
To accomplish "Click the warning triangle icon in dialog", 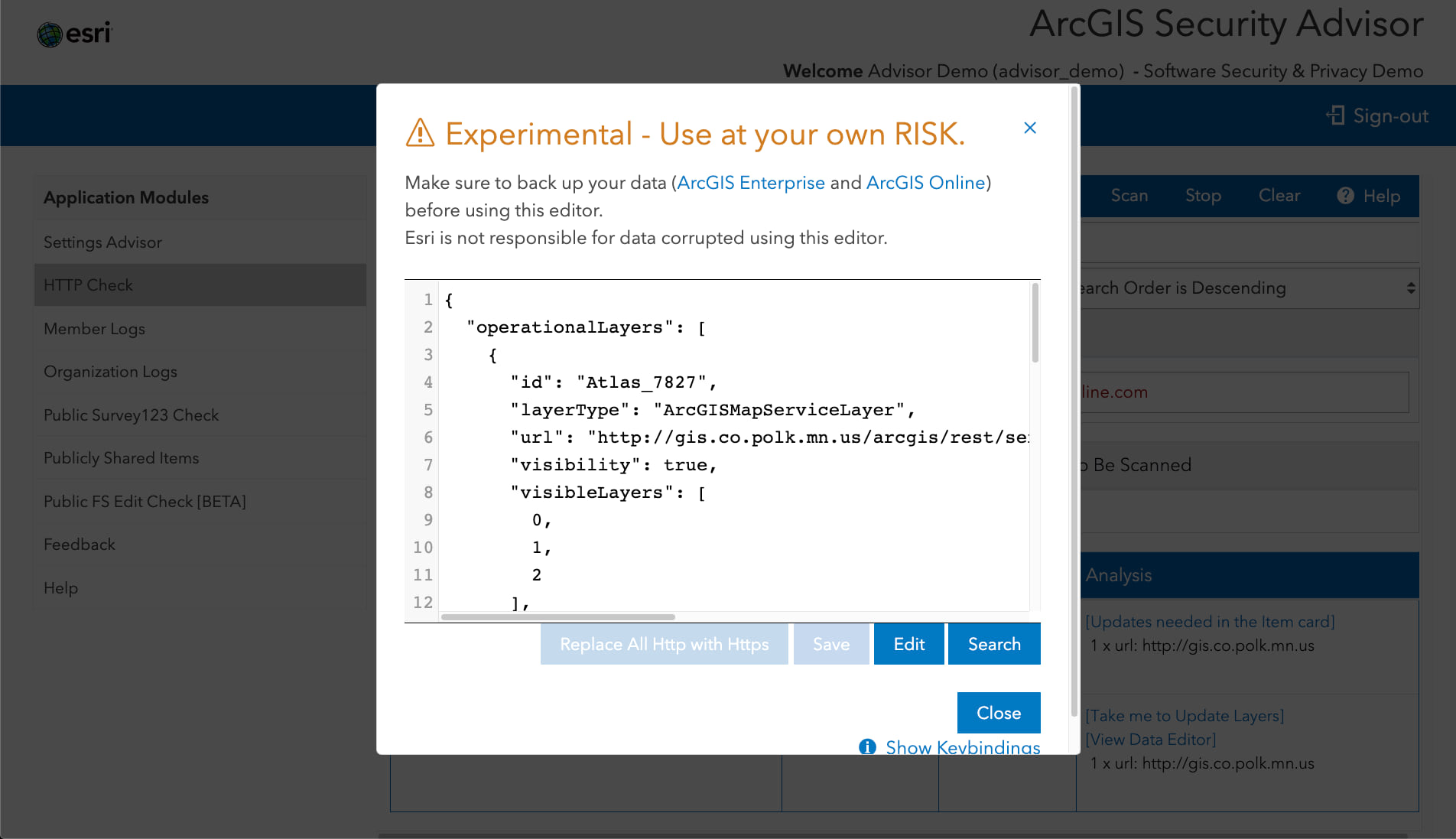I will [420, 133].
